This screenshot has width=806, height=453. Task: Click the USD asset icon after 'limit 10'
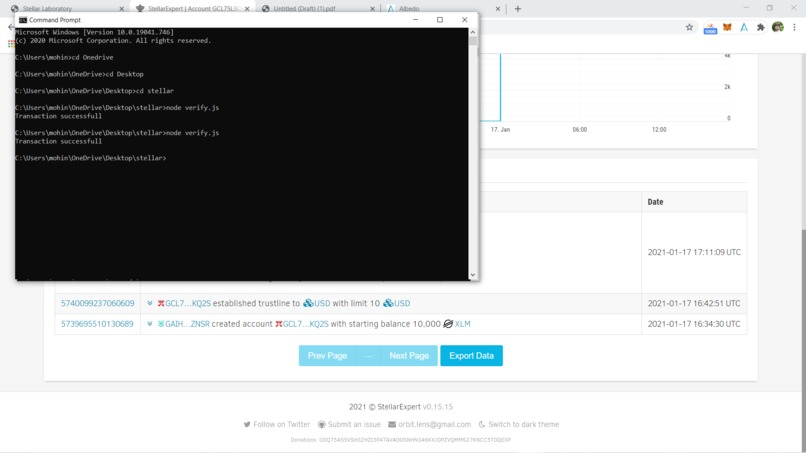388,303
